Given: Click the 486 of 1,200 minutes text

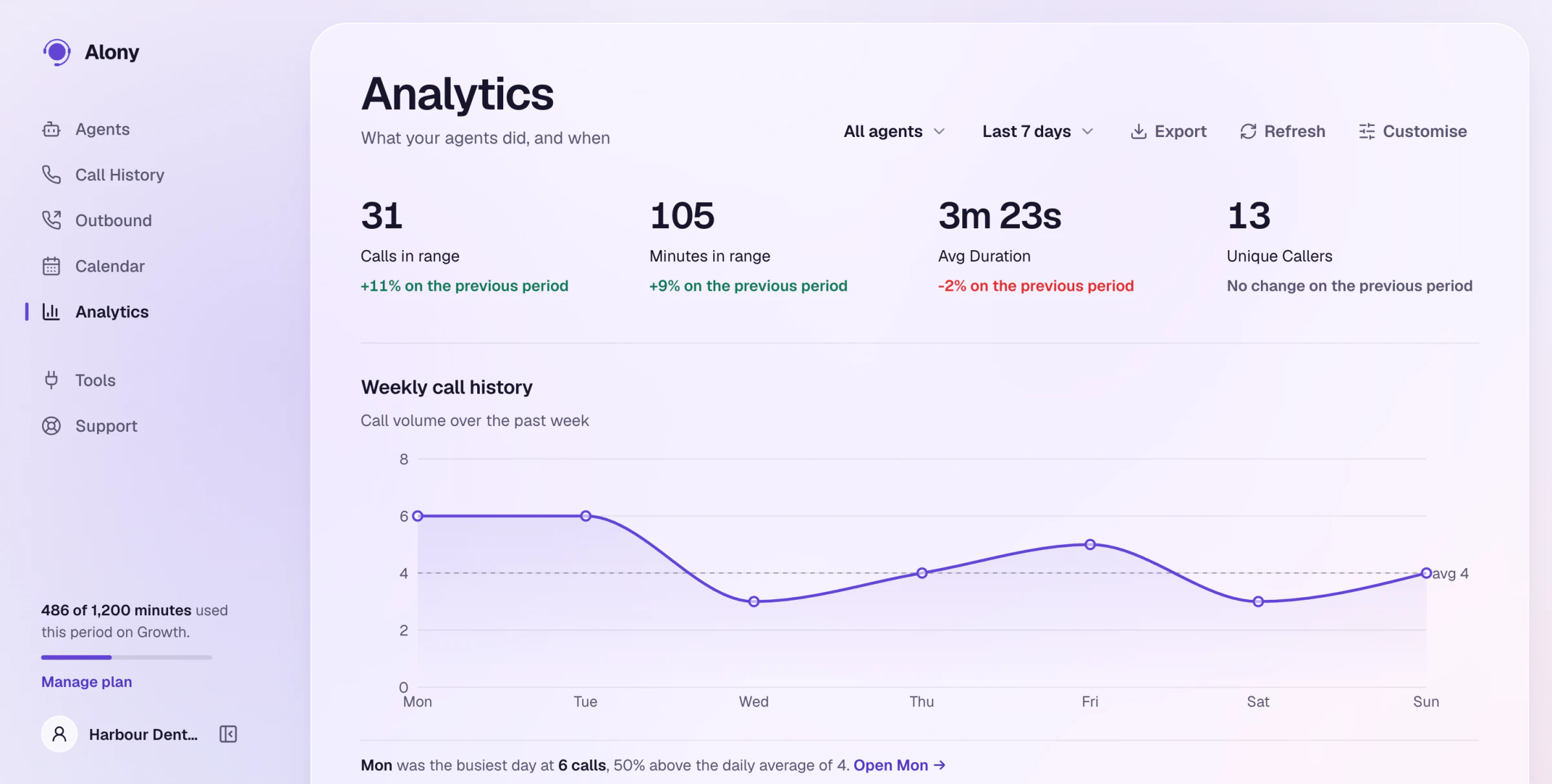Looking at the screenshot, I should coord(116,610).
